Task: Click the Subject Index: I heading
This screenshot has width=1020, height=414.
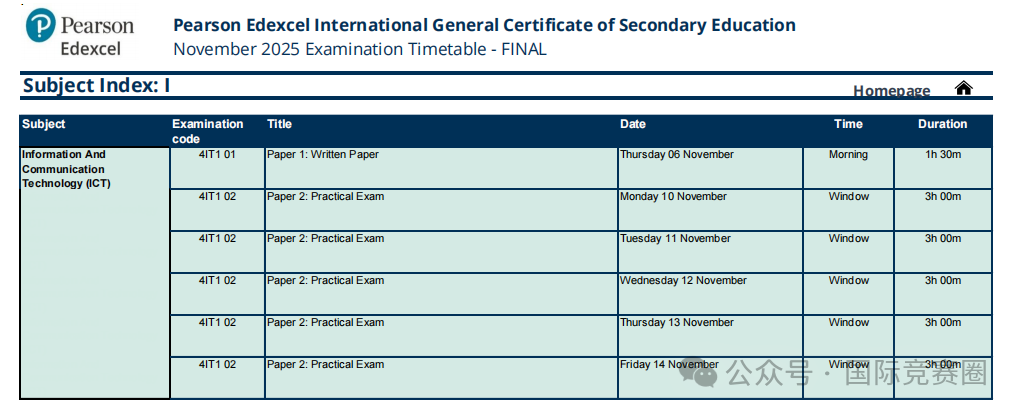Action: [96, 85]
